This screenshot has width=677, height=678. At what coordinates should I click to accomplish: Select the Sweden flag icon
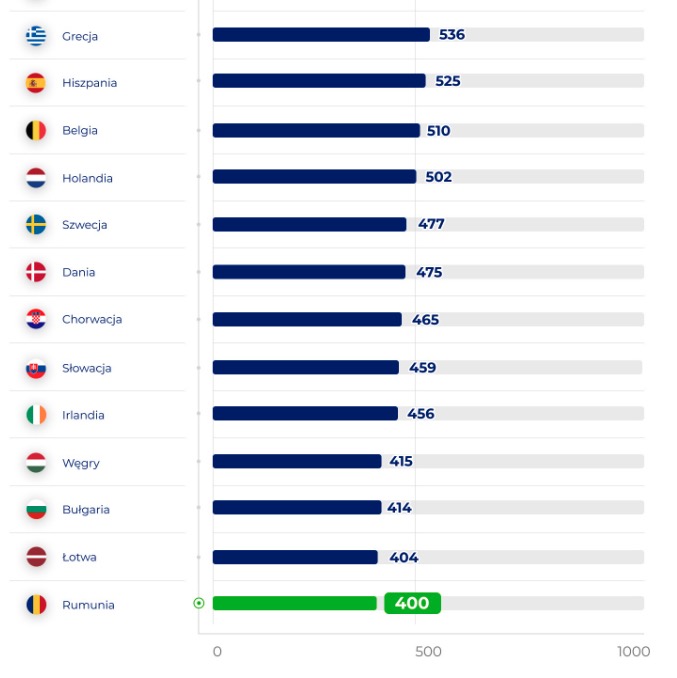click(x=36, y=224)
